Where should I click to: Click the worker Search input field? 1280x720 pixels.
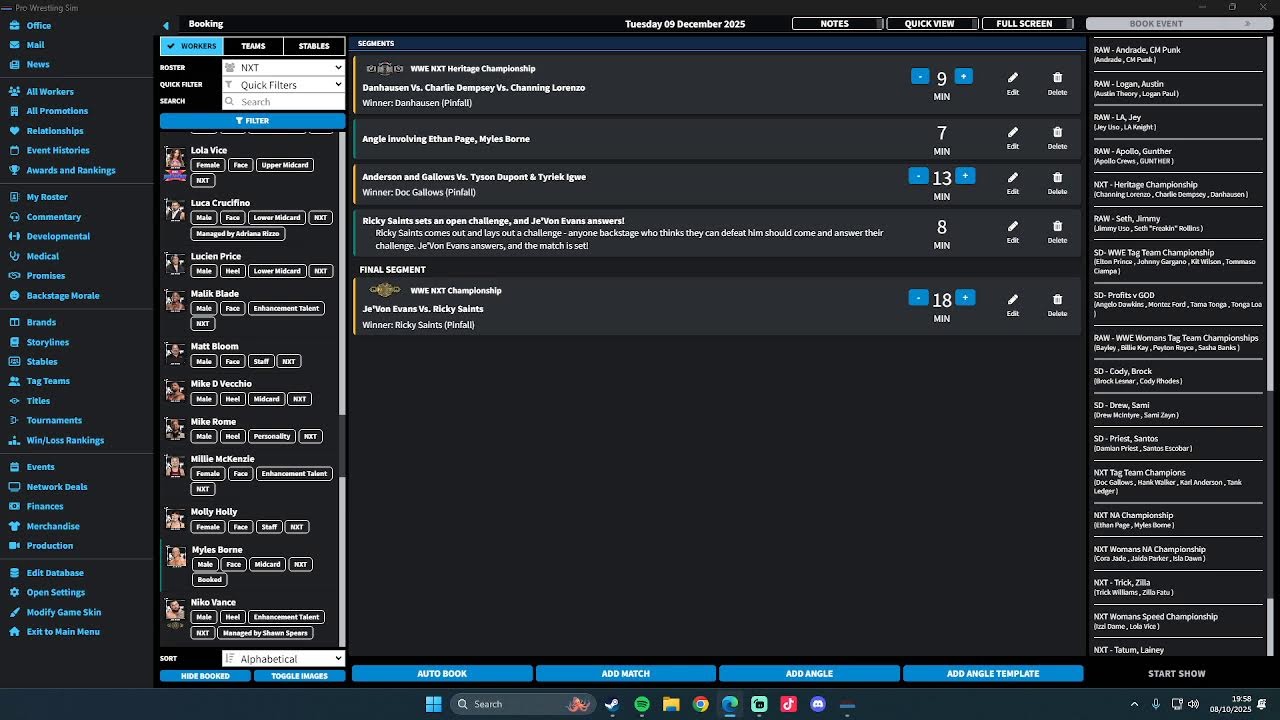284,102
